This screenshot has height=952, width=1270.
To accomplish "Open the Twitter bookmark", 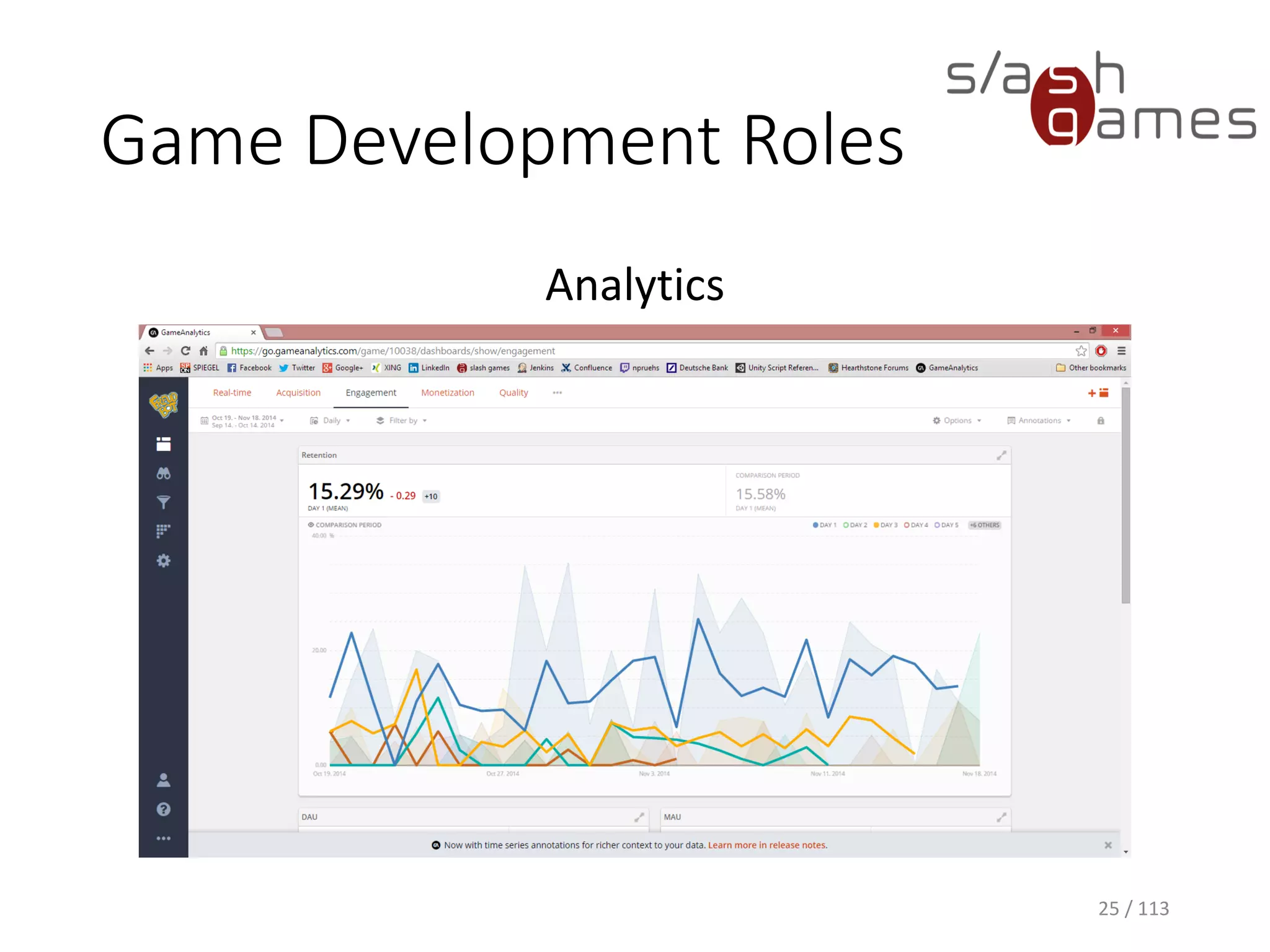I will tap(297, 368).
